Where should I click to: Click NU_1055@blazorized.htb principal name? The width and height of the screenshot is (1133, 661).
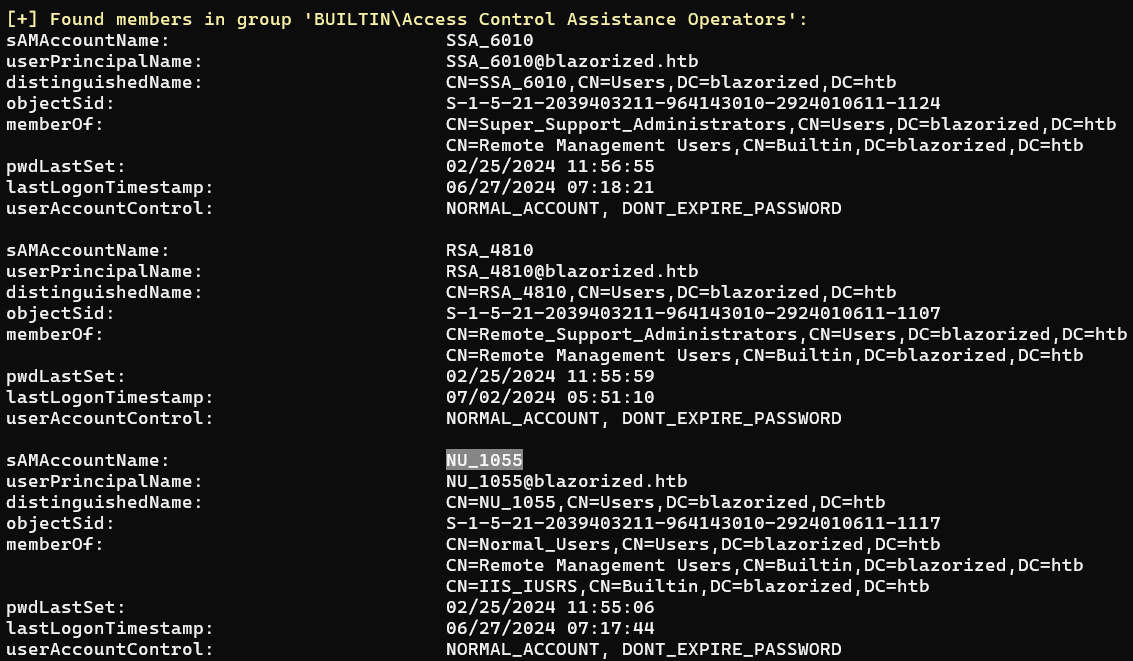[x=566, y=481]
